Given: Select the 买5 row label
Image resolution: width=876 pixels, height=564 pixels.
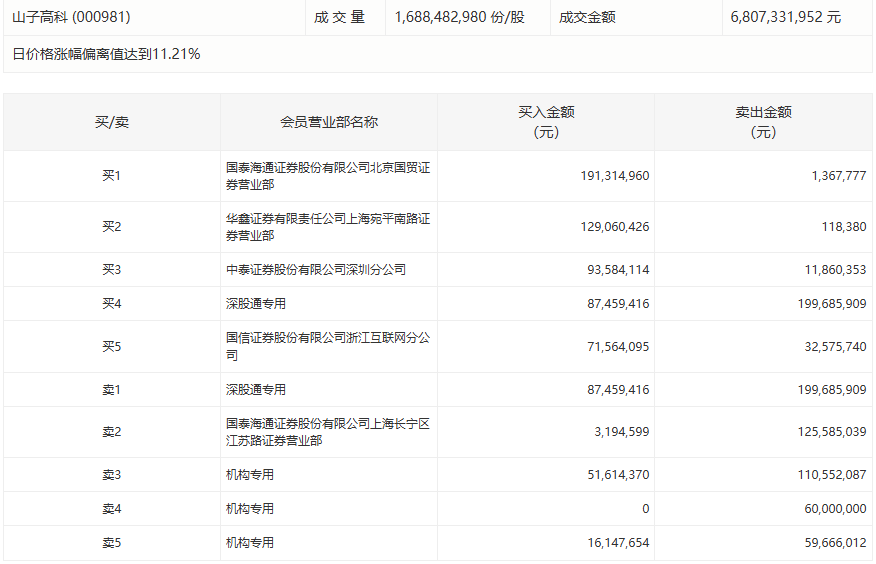Looking at the screenshot, I should (112, 347).
